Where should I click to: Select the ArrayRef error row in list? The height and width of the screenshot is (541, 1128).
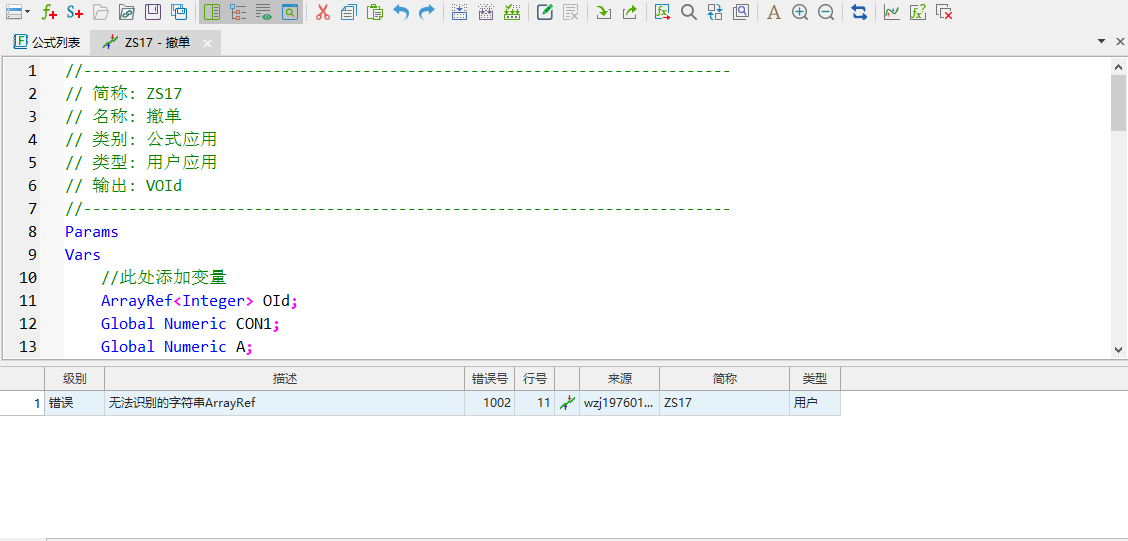tap(284, 403)
